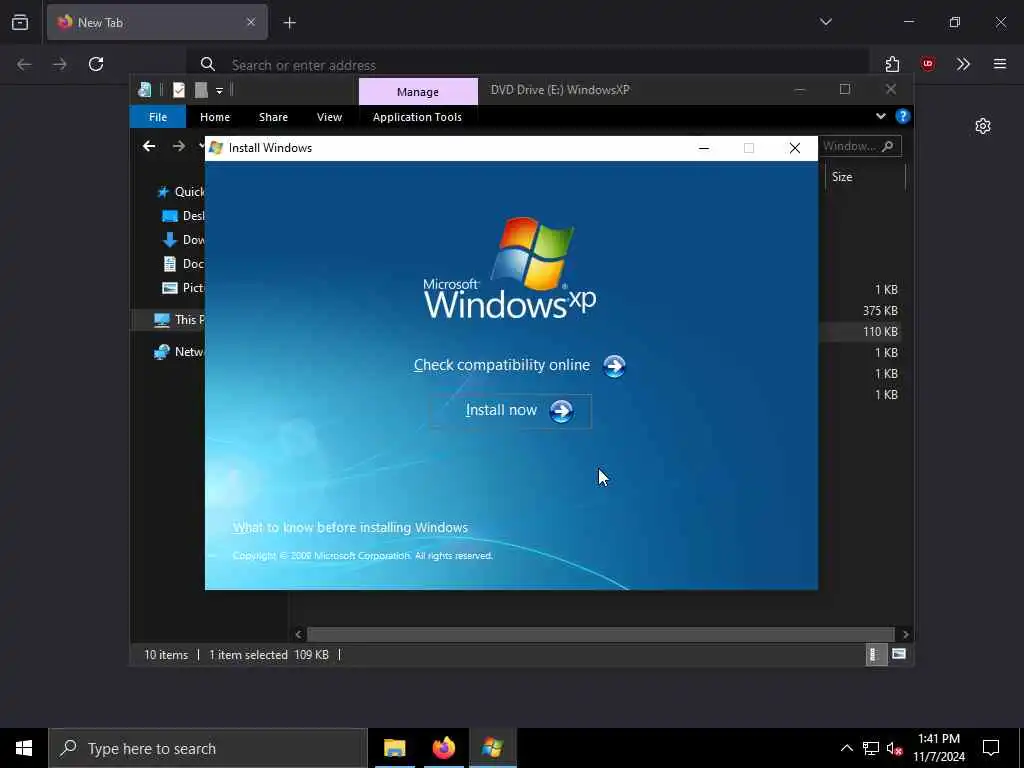Viewport: 1024px width, 768px height.
Task: Reload the Firefox page
Action: (96, 64)
